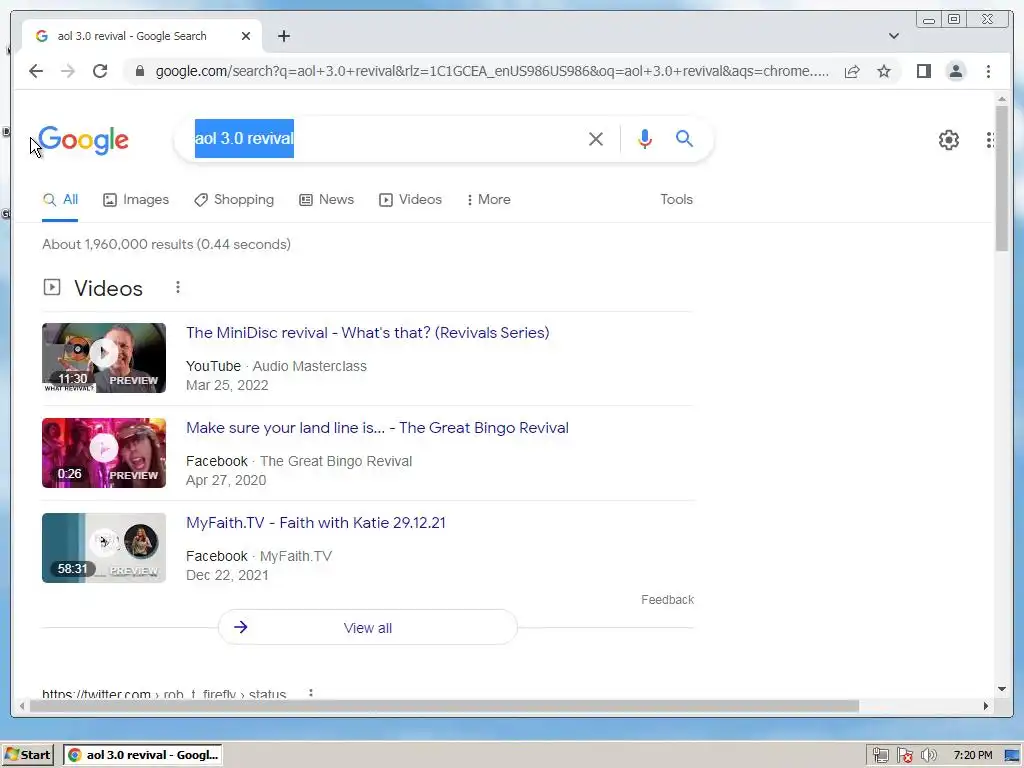1024x768 pixels.
Task: Open the twitter result three-dot menu
Action: (311, 693)
